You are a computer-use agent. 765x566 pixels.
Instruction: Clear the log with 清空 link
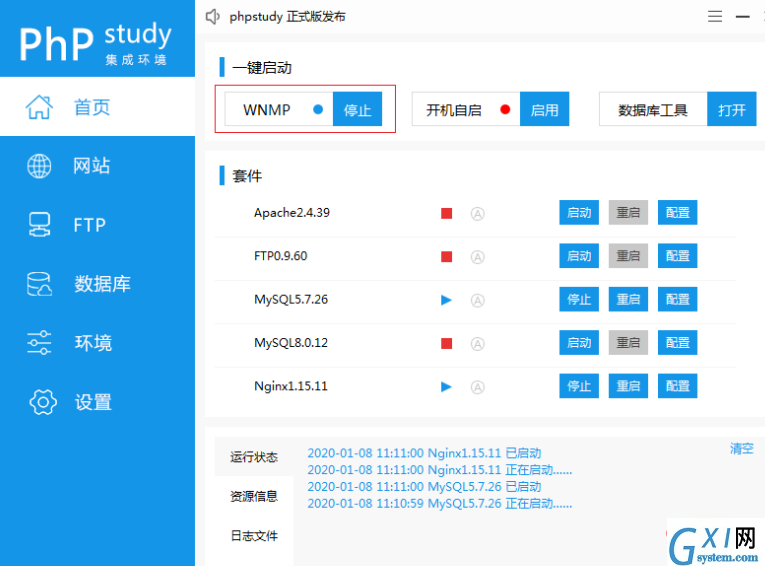click(x=742, y=448)
